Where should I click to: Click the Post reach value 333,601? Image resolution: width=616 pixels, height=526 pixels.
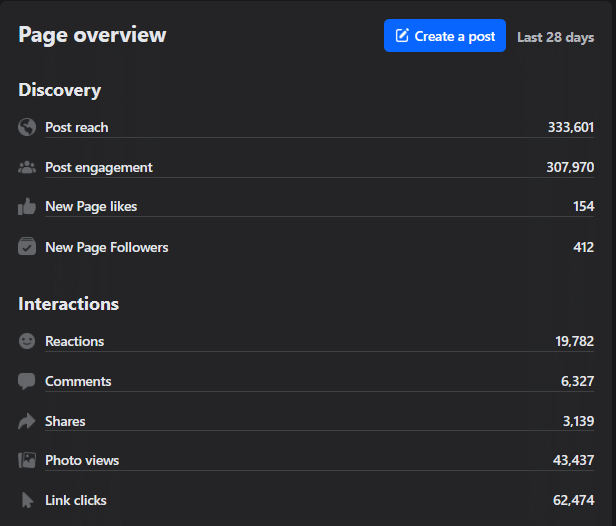point(570,127)
